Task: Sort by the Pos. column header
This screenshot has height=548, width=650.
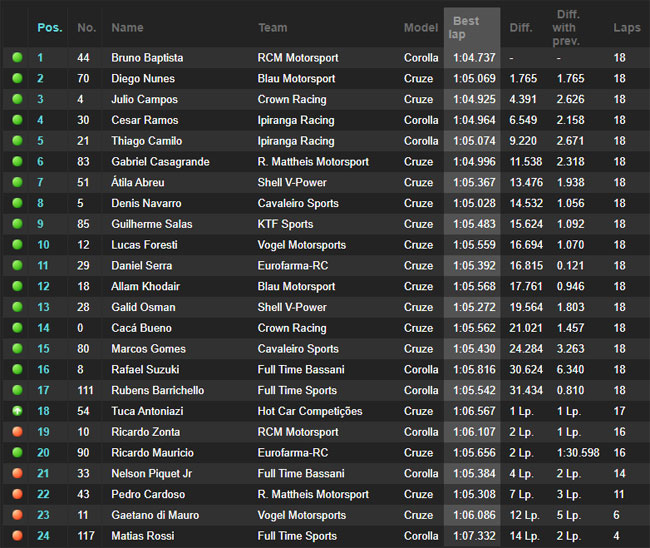Action: click(50, 28)
